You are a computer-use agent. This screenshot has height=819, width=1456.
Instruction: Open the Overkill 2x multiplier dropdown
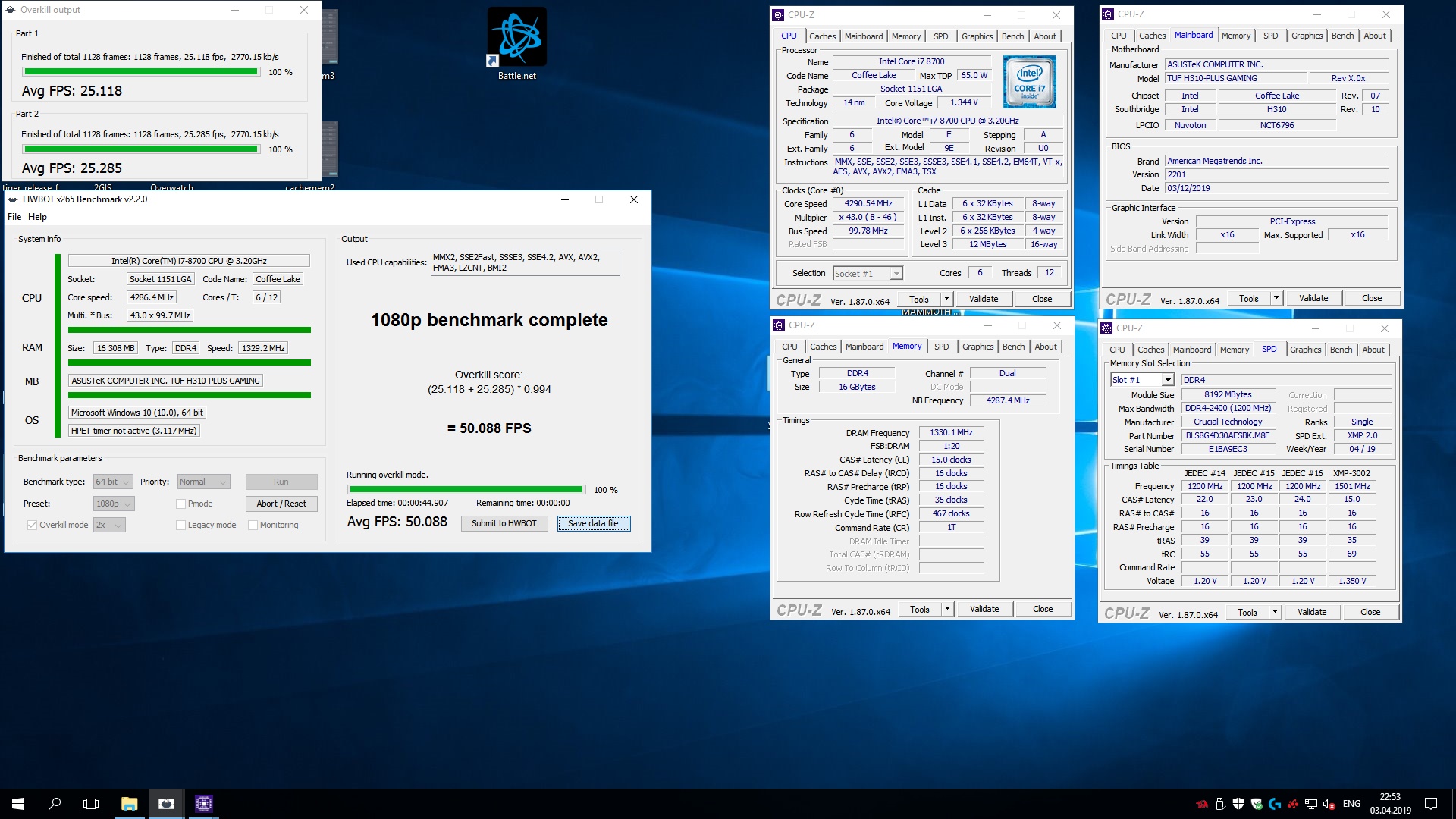click(109, 525)
